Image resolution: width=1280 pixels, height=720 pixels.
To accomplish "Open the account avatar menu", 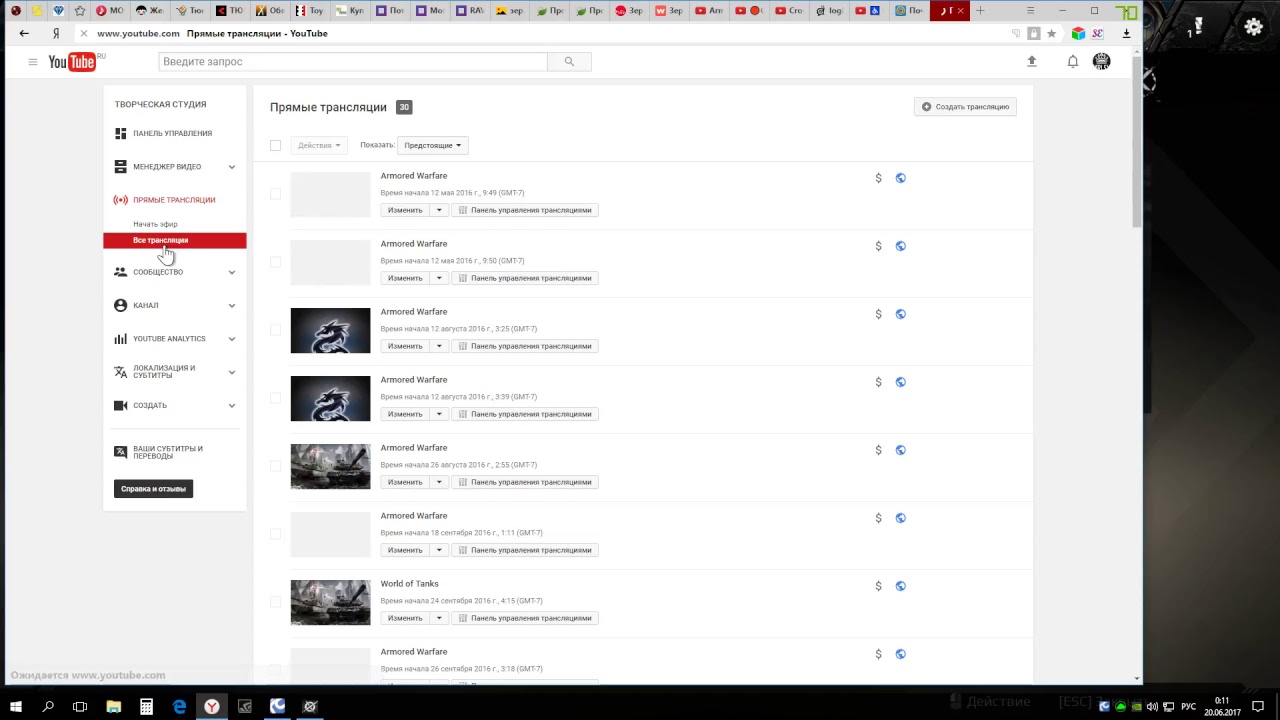I will click(x=1101, y=62).
